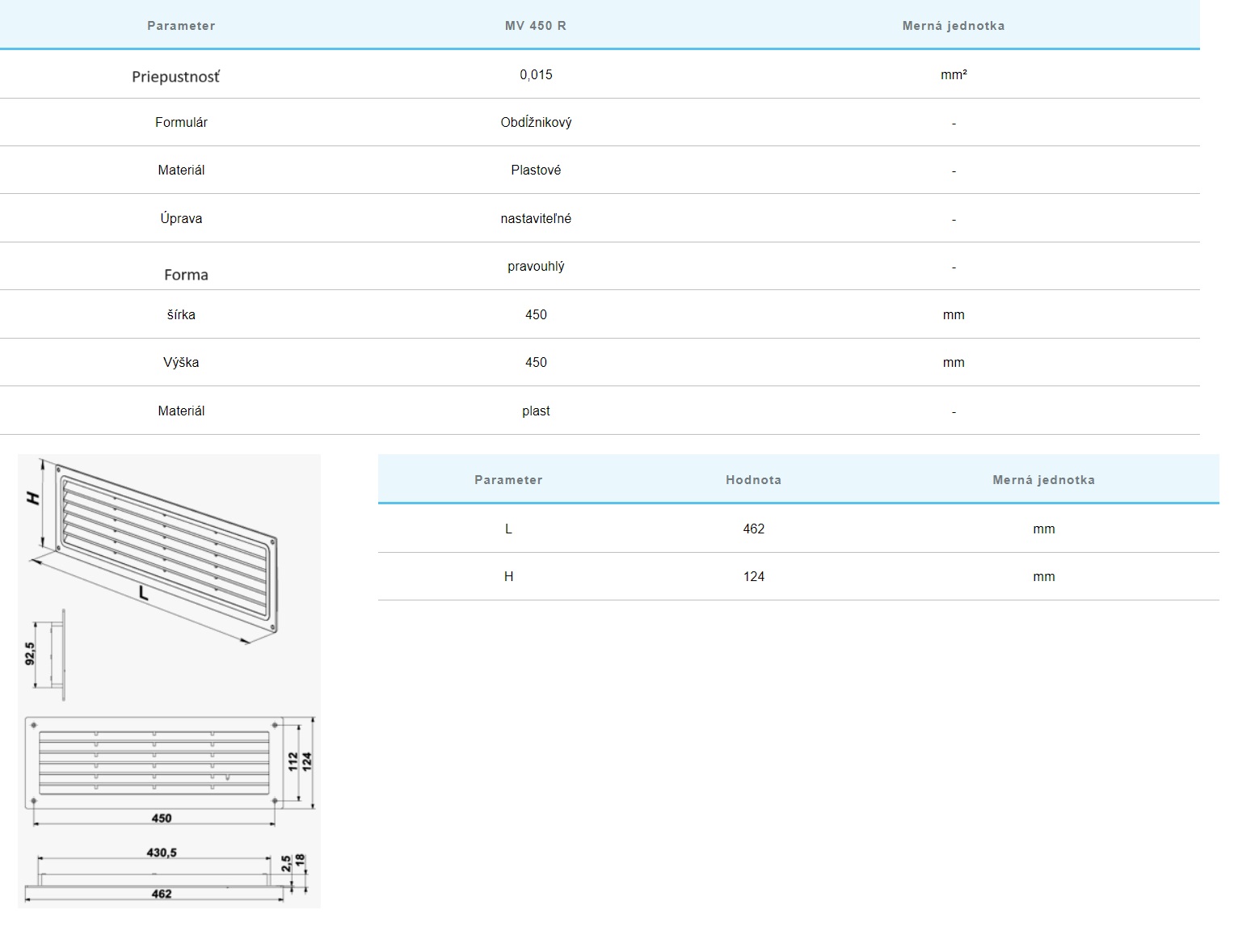Image resolution: width=1259 pixels, height=952 pixels.
Task: Click the "pravouhlý" value cell
Action: pyautogui.click(x=536, y=266)
